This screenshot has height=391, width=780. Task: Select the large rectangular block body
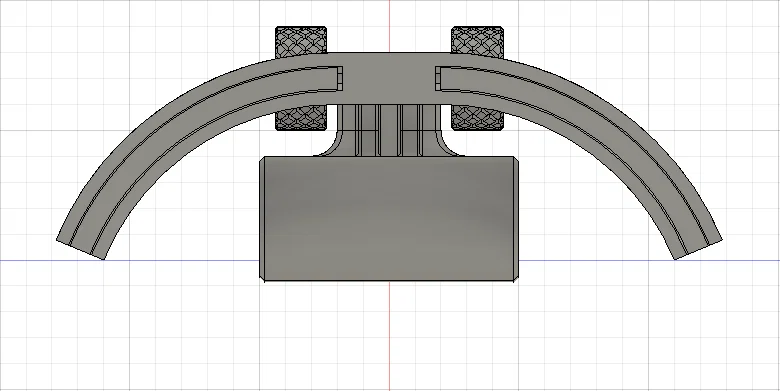coord(389,219)
